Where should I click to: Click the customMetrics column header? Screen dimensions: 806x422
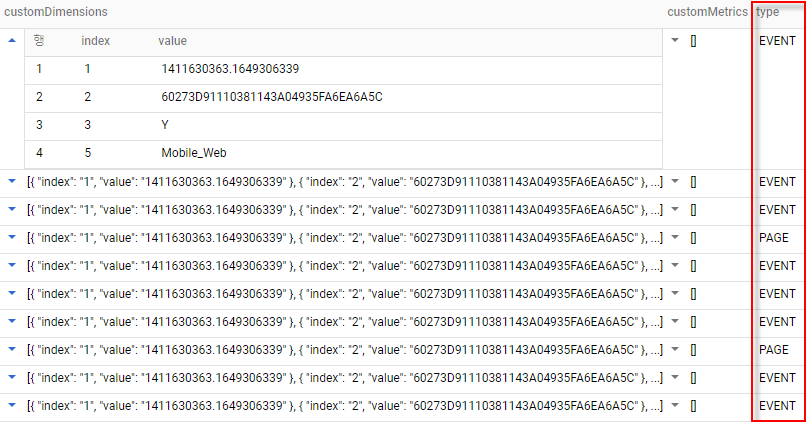(707, 12)
